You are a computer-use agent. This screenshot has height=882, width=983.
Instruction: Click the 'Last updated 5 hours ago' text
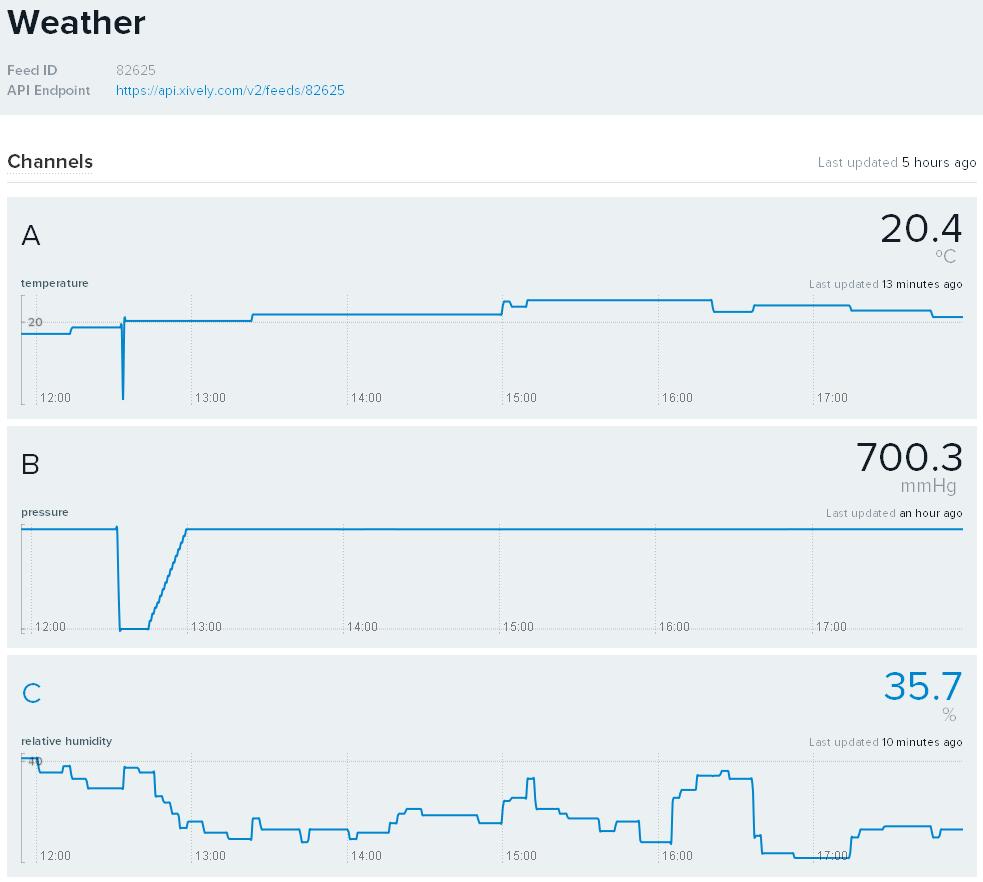pos(896,162)
